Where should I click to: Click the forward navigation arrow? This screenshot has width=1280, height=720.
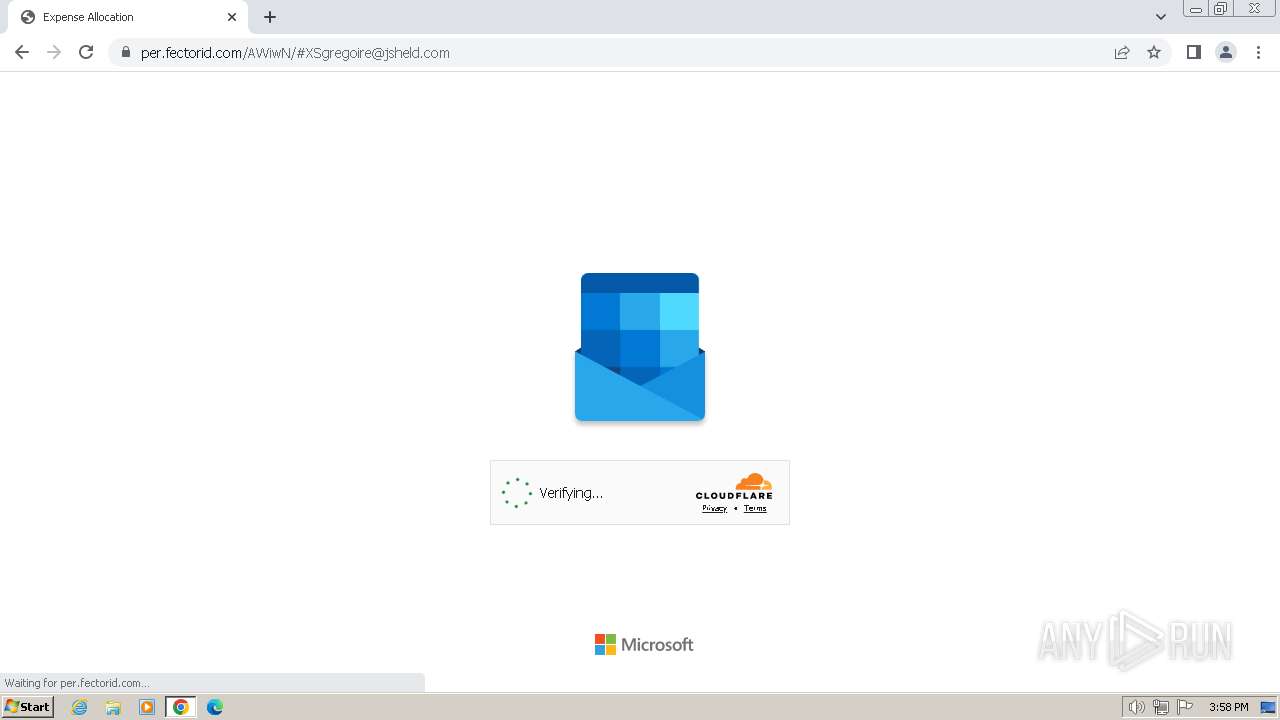pos(54,52)
